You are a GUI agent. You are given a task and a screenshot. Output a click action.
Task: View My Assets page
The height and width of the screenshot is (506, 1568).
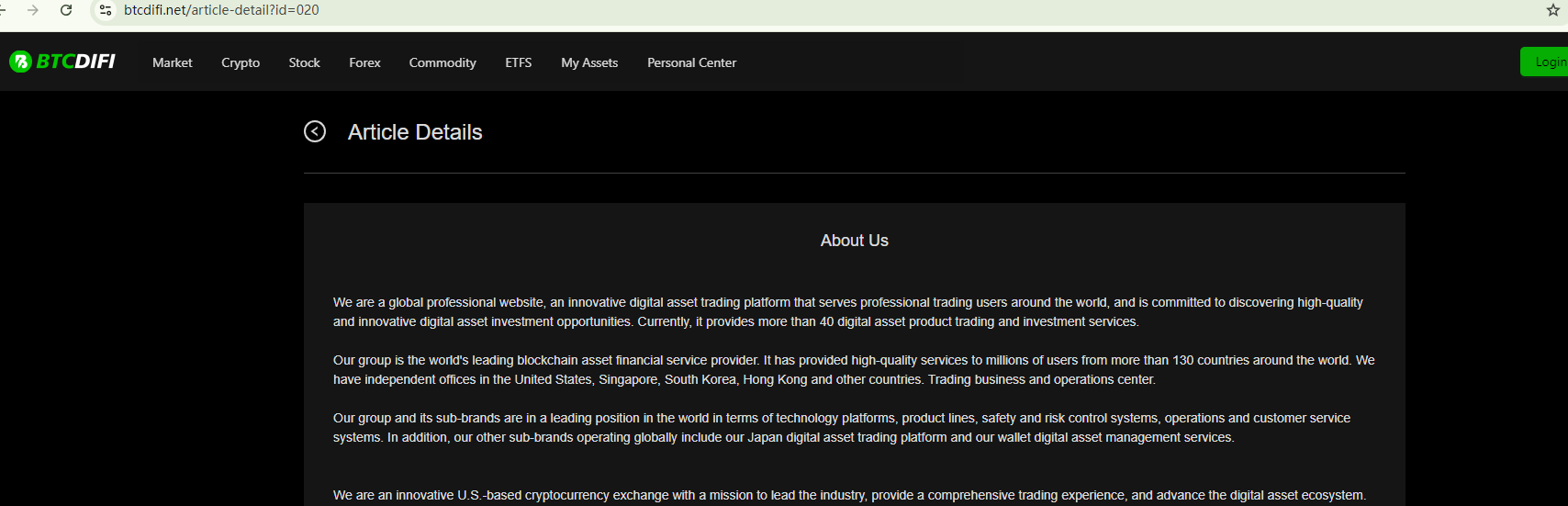(589, 62)
